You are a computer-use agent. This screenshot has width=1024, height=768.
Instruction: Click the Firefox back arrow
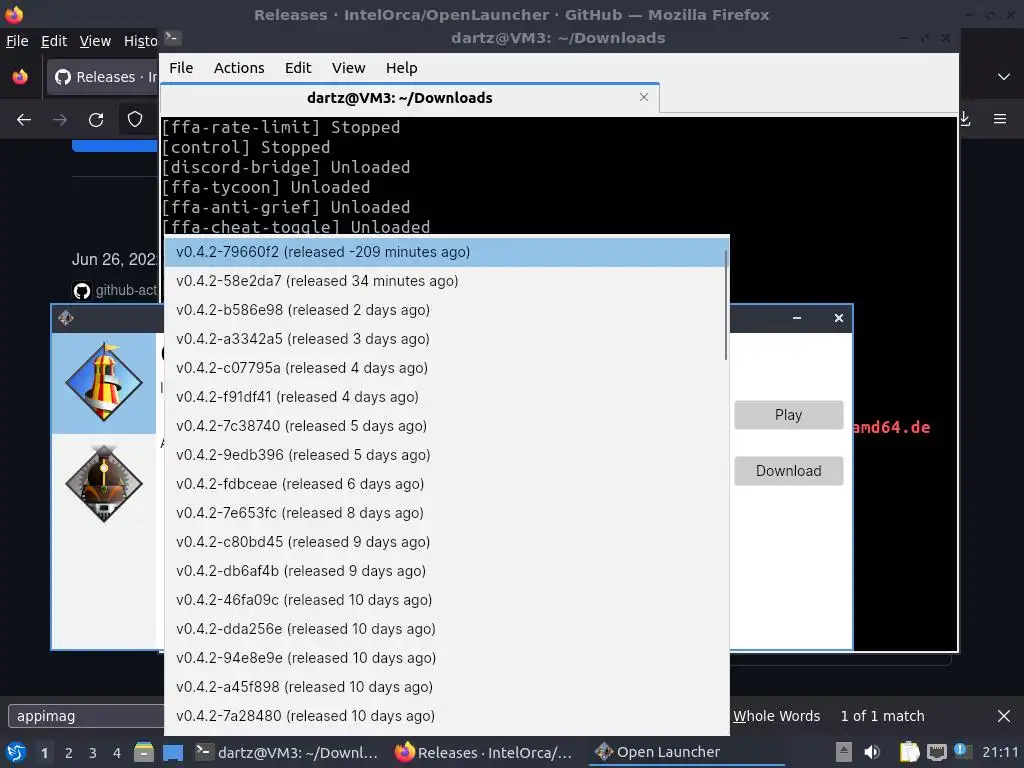point(24,120)
